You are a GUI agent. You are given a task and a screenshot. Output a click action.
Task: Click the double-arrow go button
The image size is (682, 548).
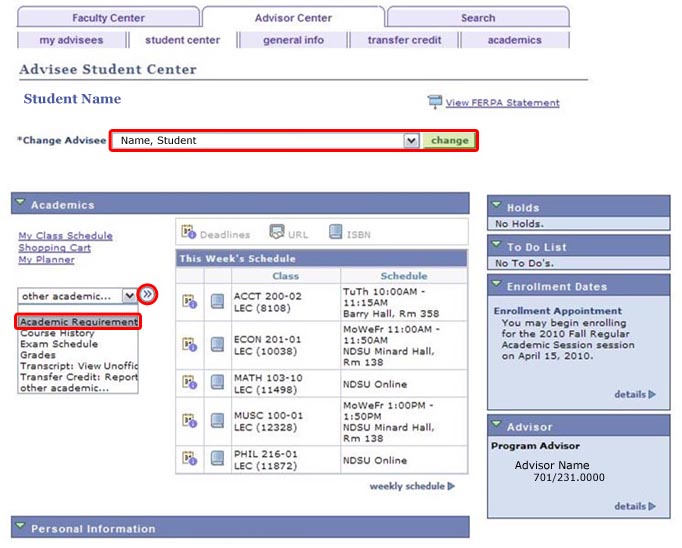click(148, 294)
